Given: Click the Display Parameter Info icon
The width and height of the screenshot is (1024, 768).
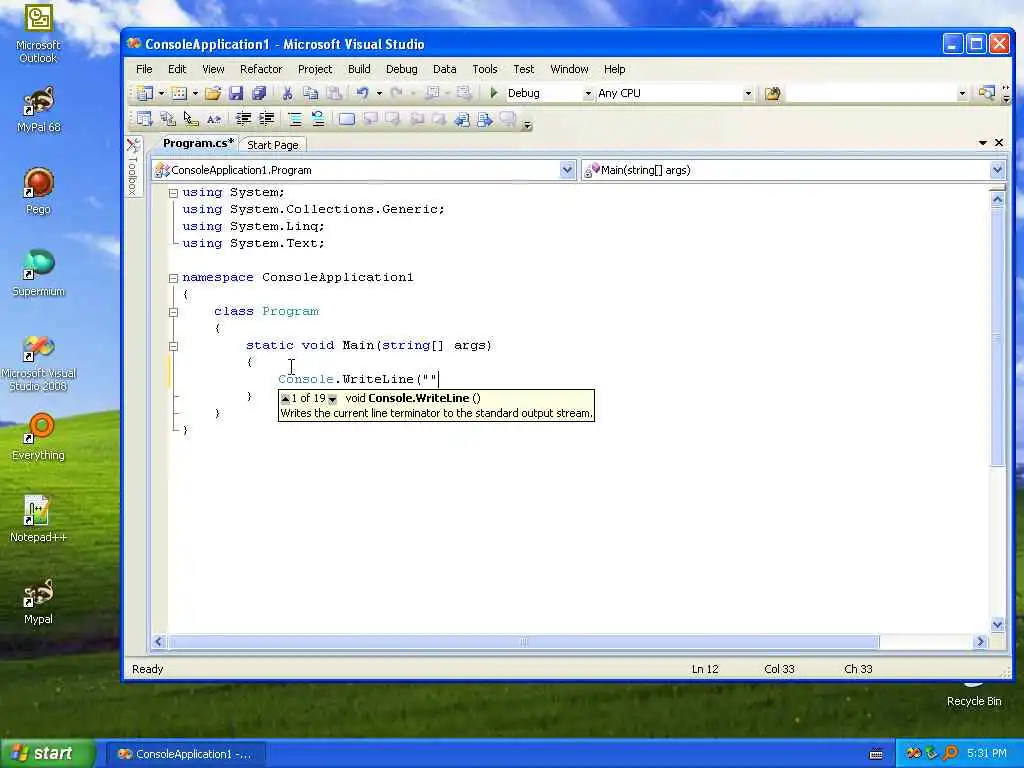Looking at the screenshot, I should coord(168,119).
